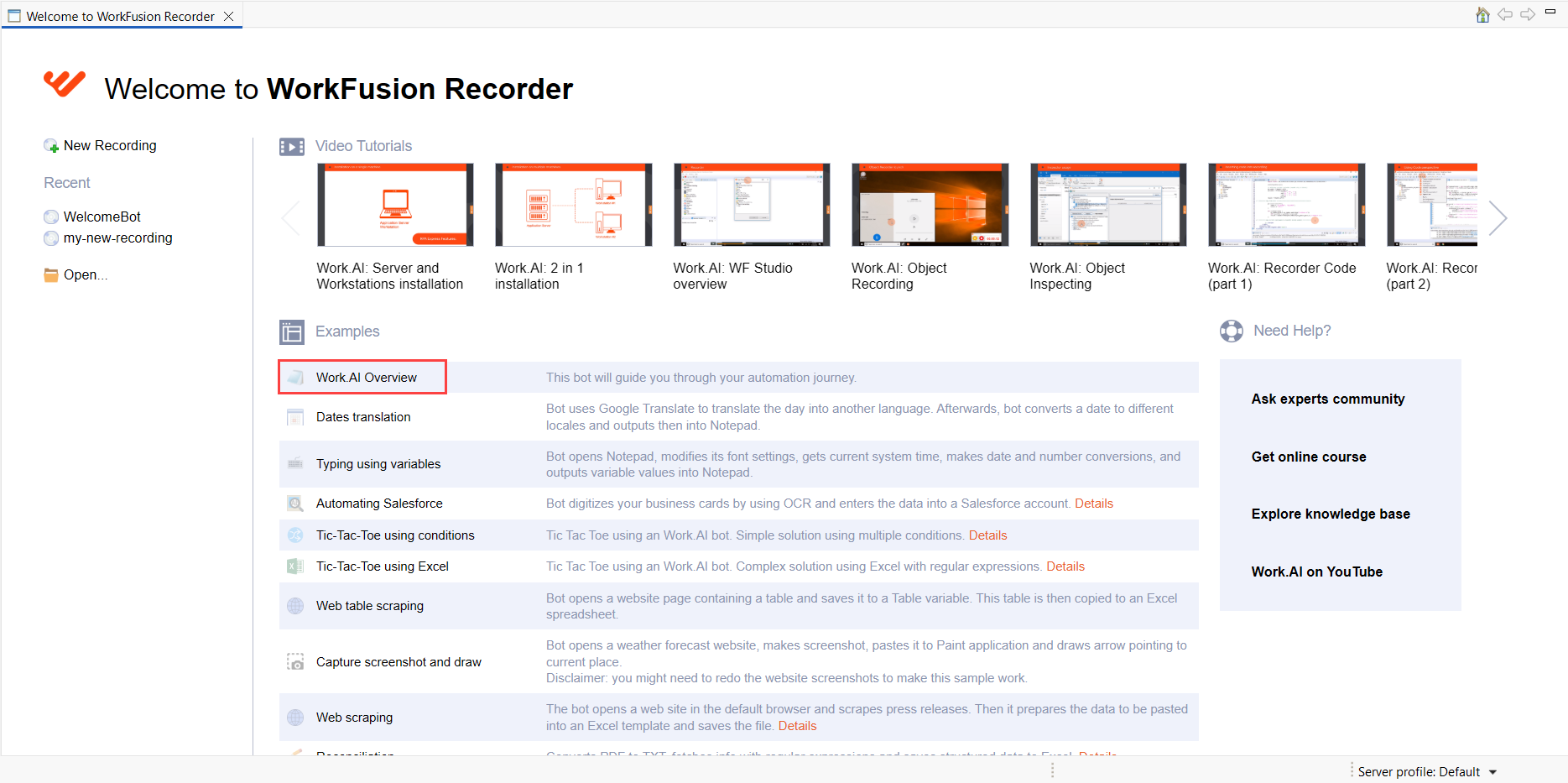Click the back arrow navigation icon
Image resolution: width=1568 pixels, height=783 pixels.
pos(1505,14)
